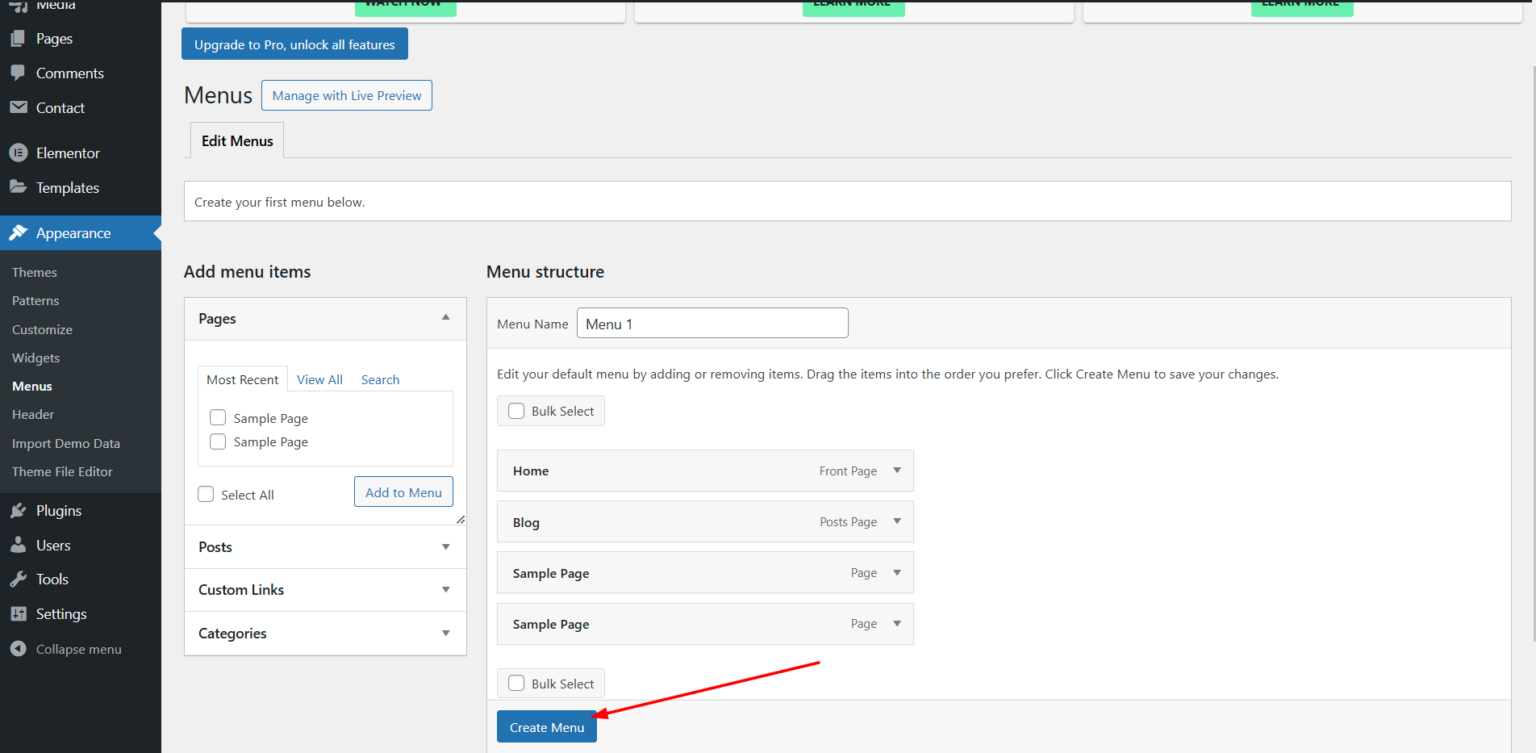Click the Contact envelope icon
The width and height of the screenshot is (1536, 753).
pyautogui.click(x=18, y=108)
